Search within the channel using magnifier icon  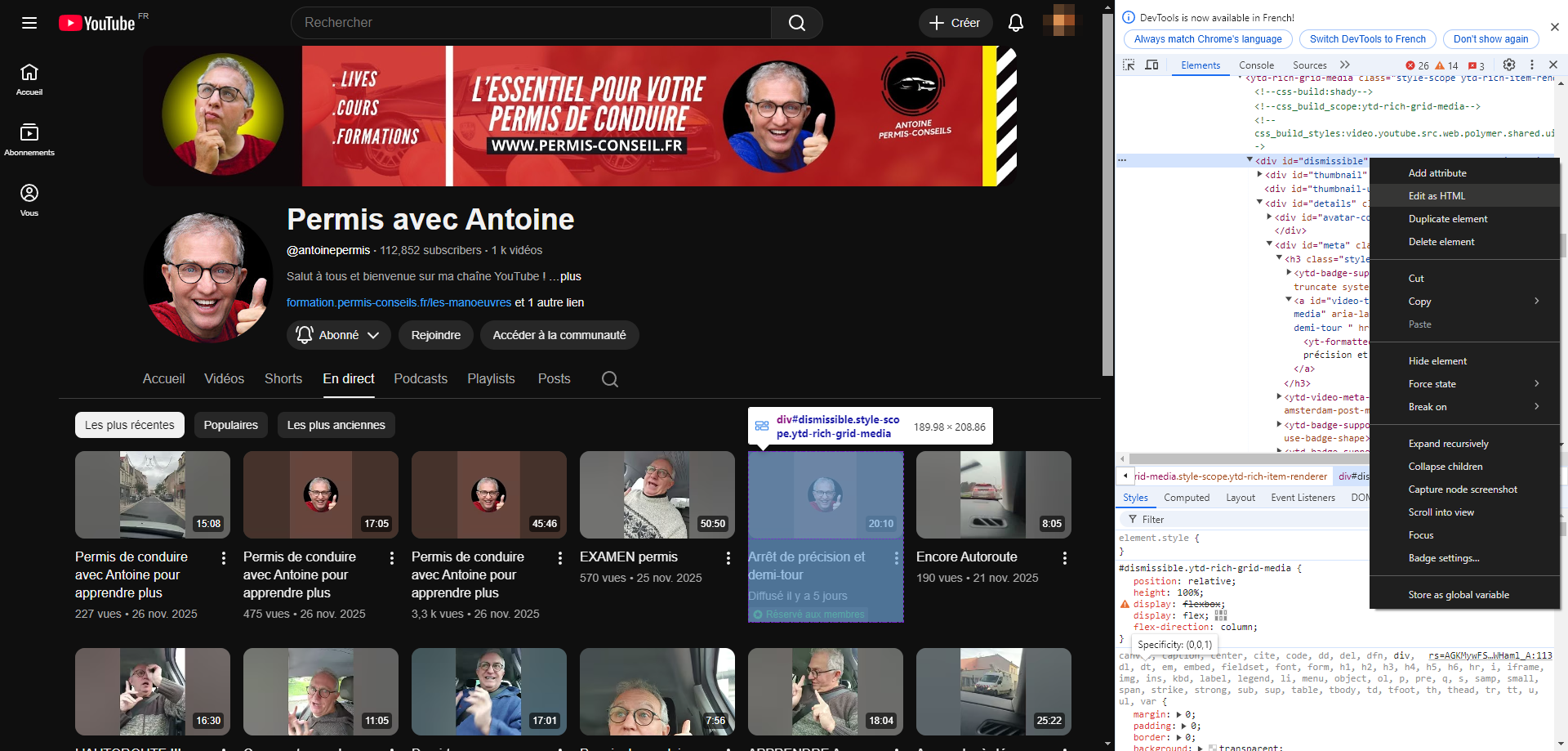[609, 379]
